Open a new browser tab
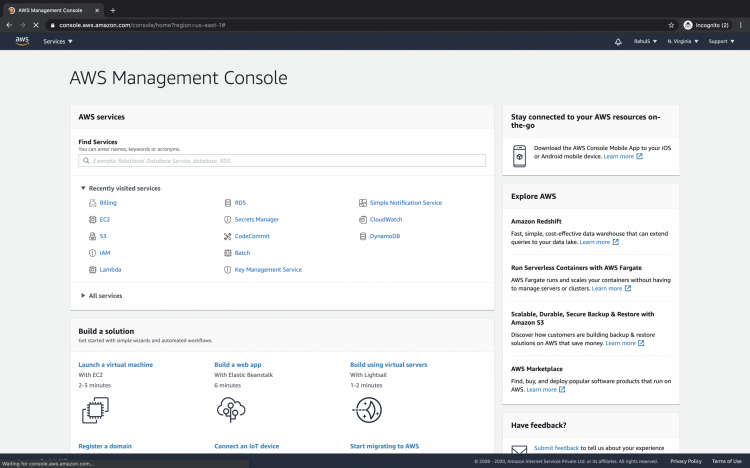Screen dimensions: 750x468 [x=113, y=10]
